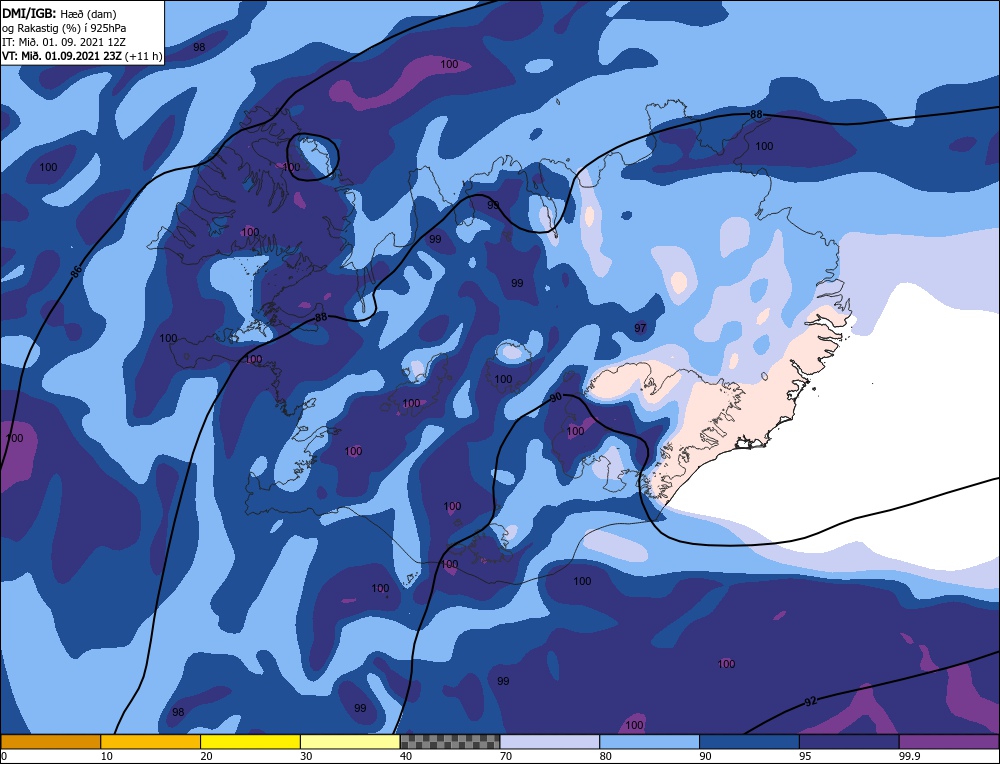Select the '80' legend tick label
This screenshot has width=1000, height=764.
(605, 756)
